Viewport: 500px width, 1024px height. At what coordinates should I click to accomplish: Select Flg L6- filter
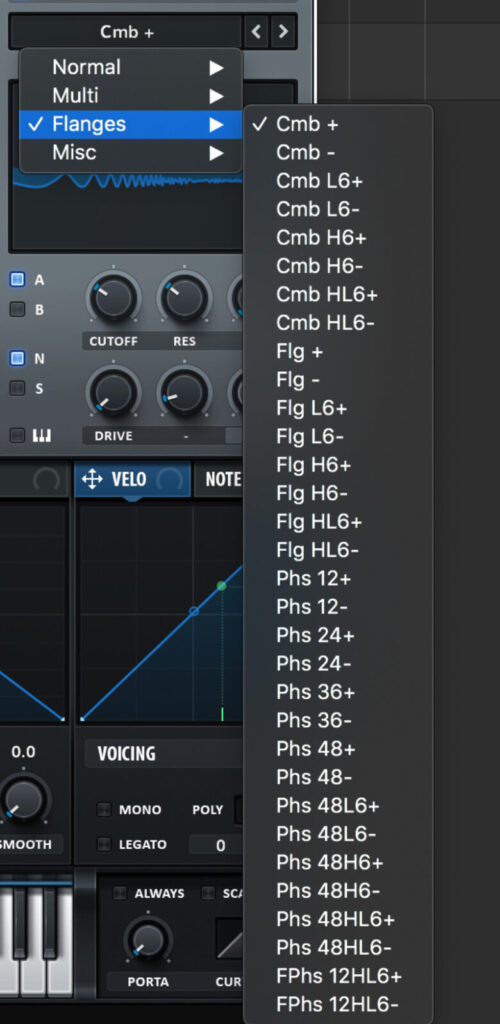pos(337,437)
